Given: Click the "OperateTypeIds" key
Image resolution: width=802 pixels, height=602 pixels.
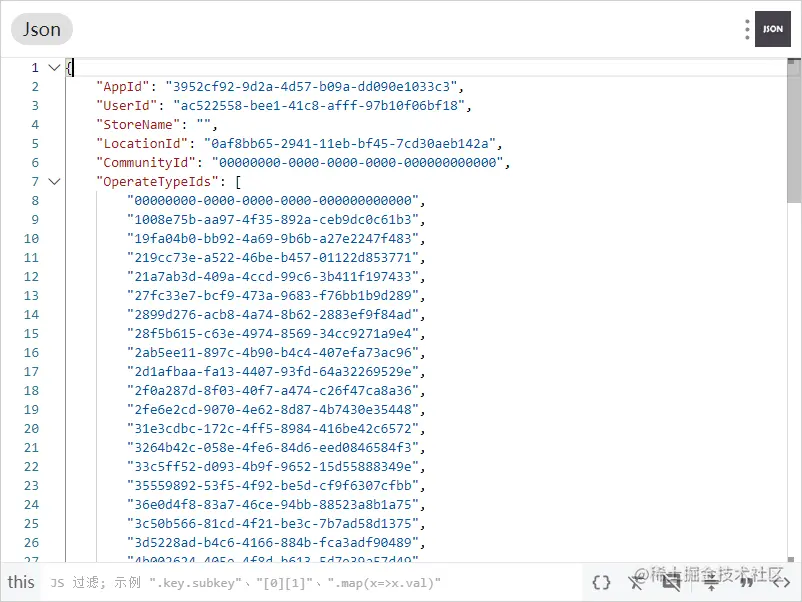Looking at the screenshot, I should pyautogui.click(x=158, y=182).
